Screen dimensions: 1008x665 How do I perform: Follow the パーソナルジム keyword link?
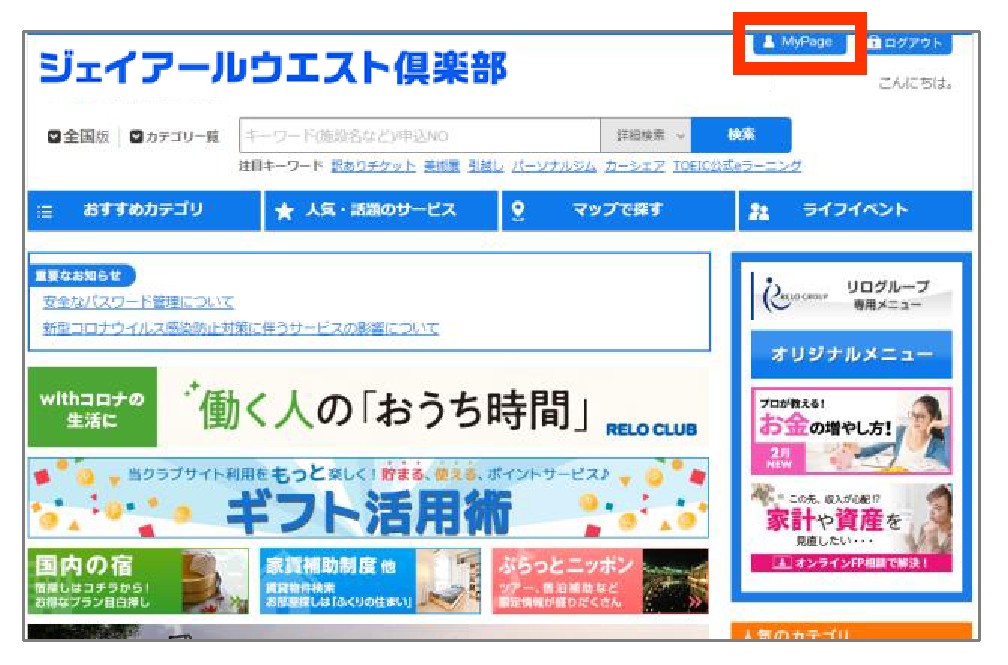[x=554, y=166]
